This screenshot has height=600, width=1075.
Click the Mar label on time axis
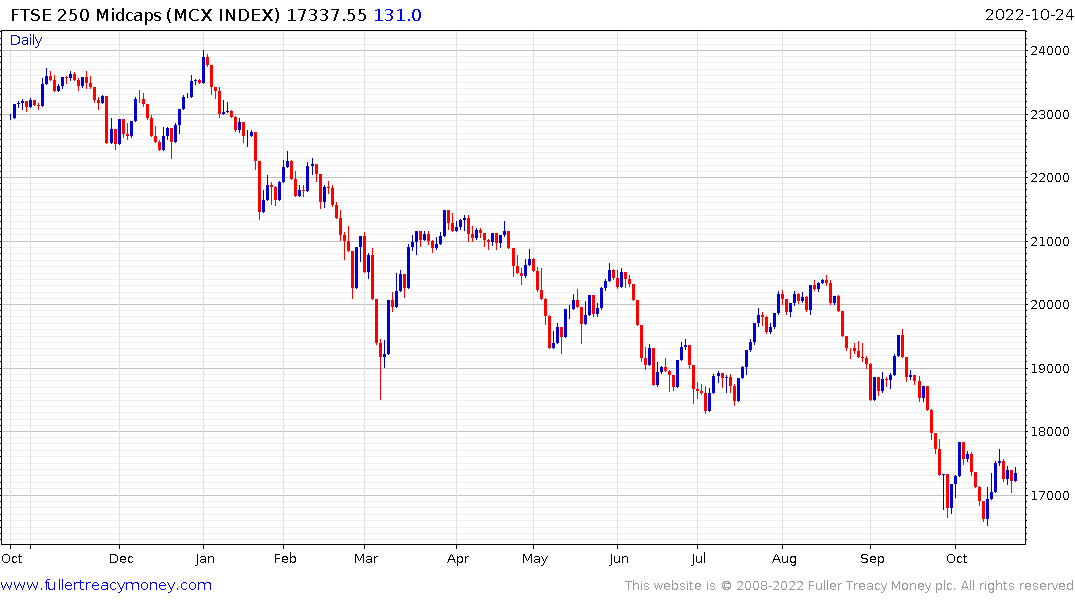(x=365, y=558)
